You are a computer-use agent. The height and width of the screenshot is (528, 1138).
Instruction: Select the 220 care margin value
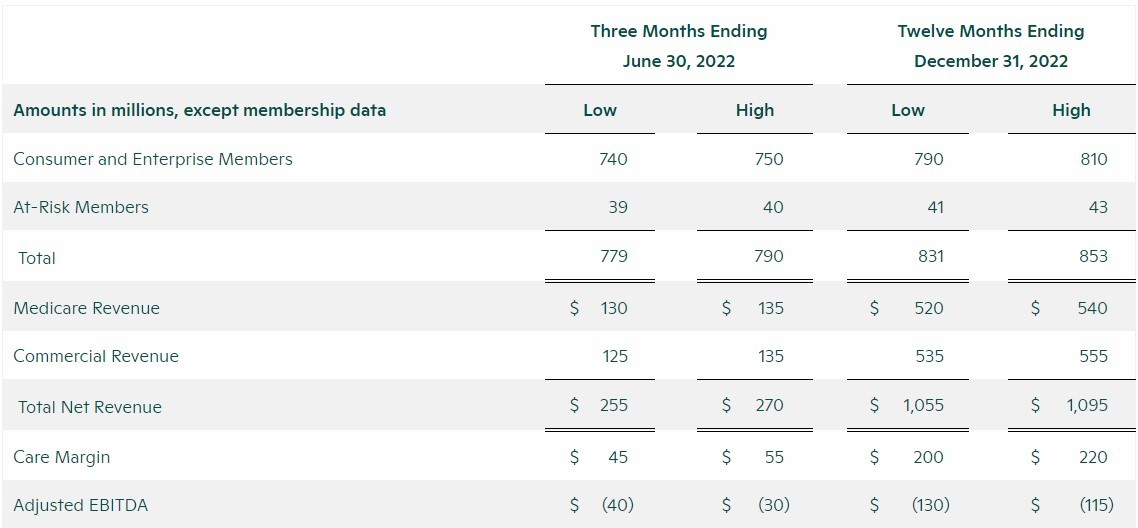pos(1093,457)
